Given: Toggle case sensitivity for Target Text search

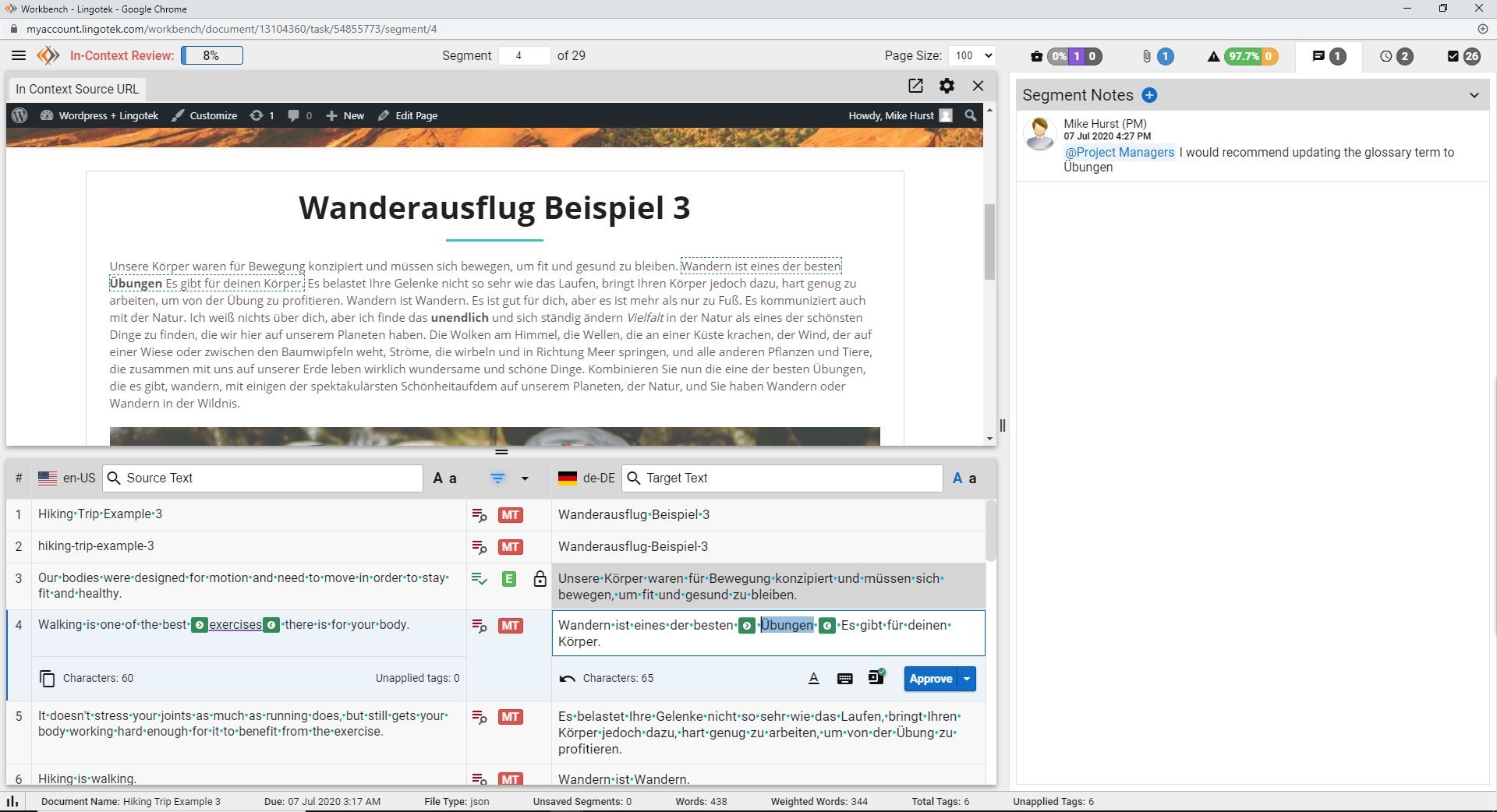Looking at the screenshot, I should pyautogui.click(x=964, y=478).
